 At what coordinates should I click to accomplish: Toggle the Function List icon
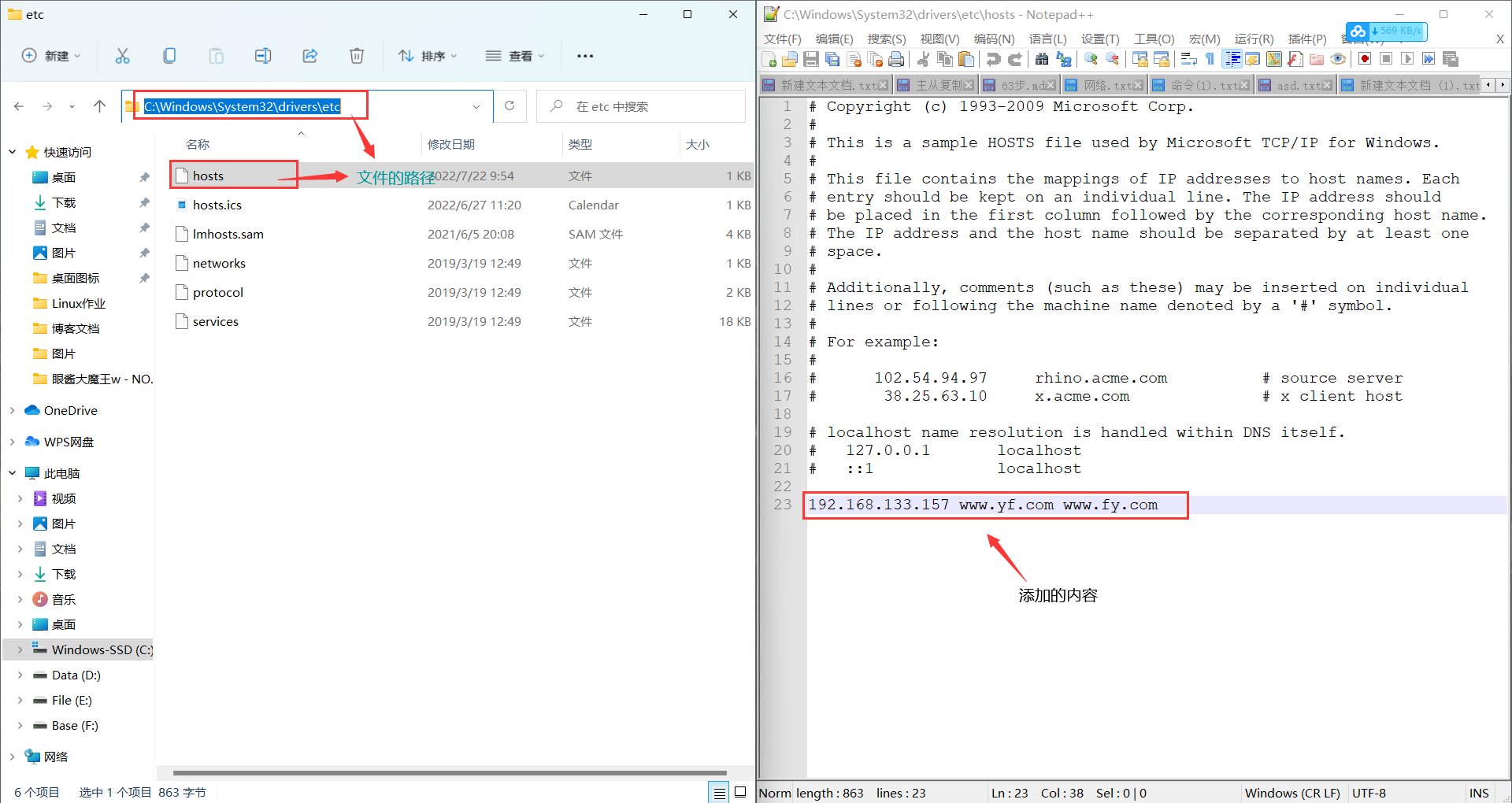pyautogui.click(x=1295, y=60)
